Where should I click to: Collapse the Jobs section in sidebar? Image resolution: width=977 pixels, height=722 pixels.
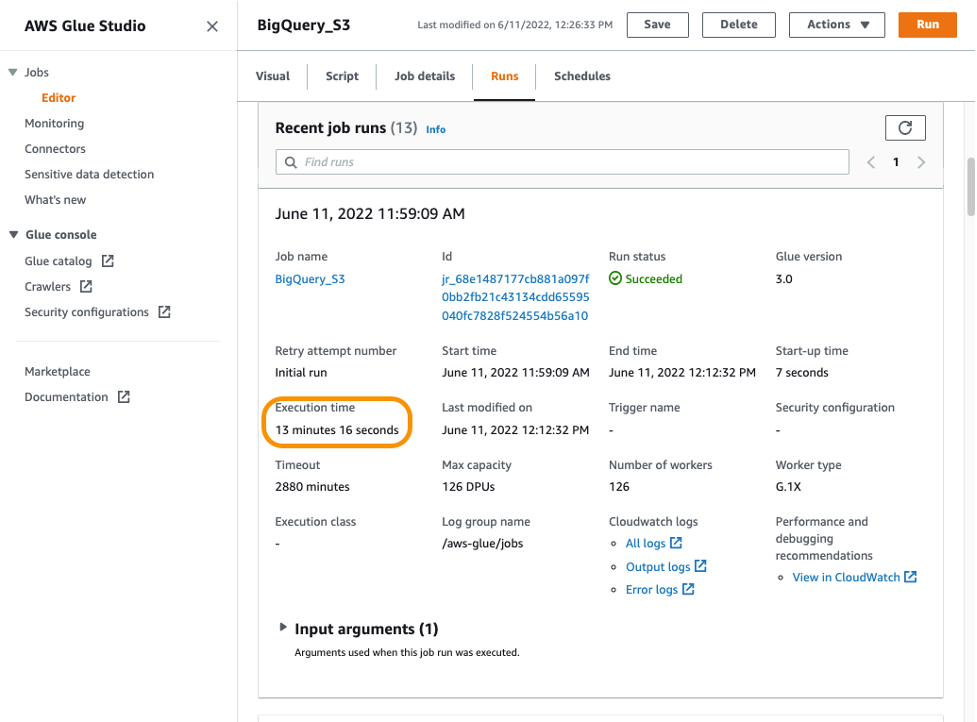point(13,73)
